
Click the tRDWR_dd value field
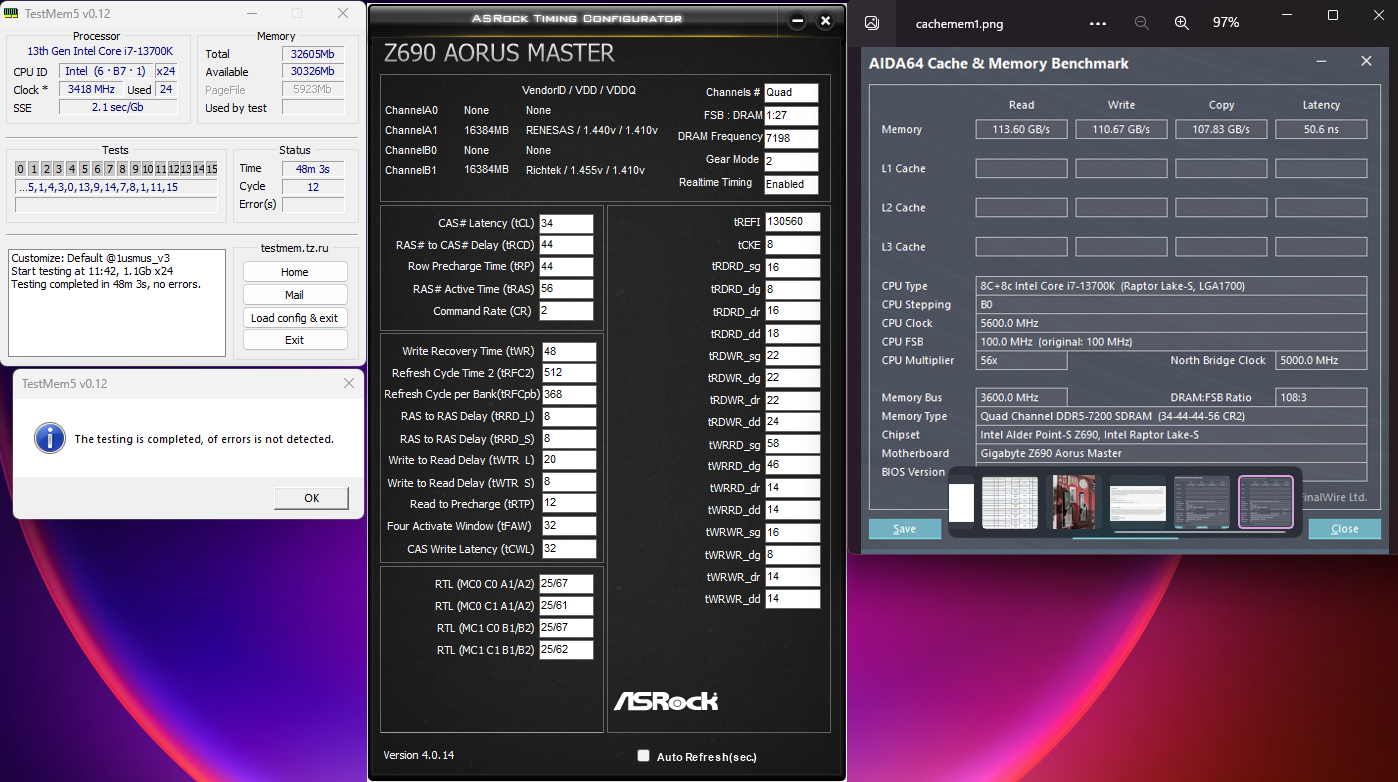pos(792,422)
